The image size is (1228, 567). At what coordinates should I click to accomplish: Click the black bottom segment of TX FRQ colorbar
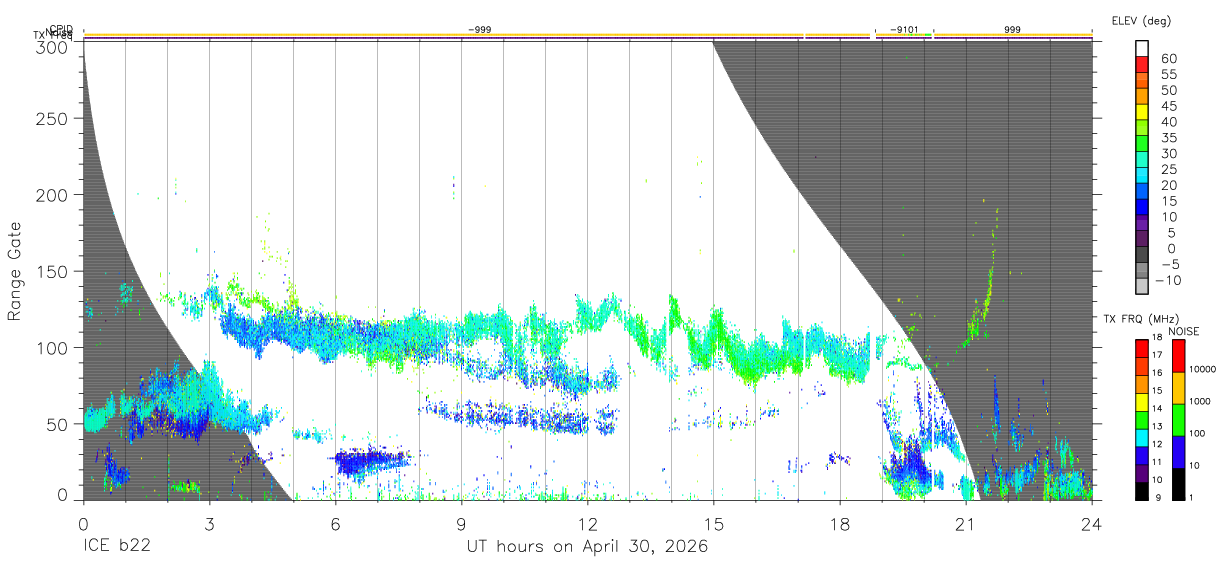click(1143, 491)
